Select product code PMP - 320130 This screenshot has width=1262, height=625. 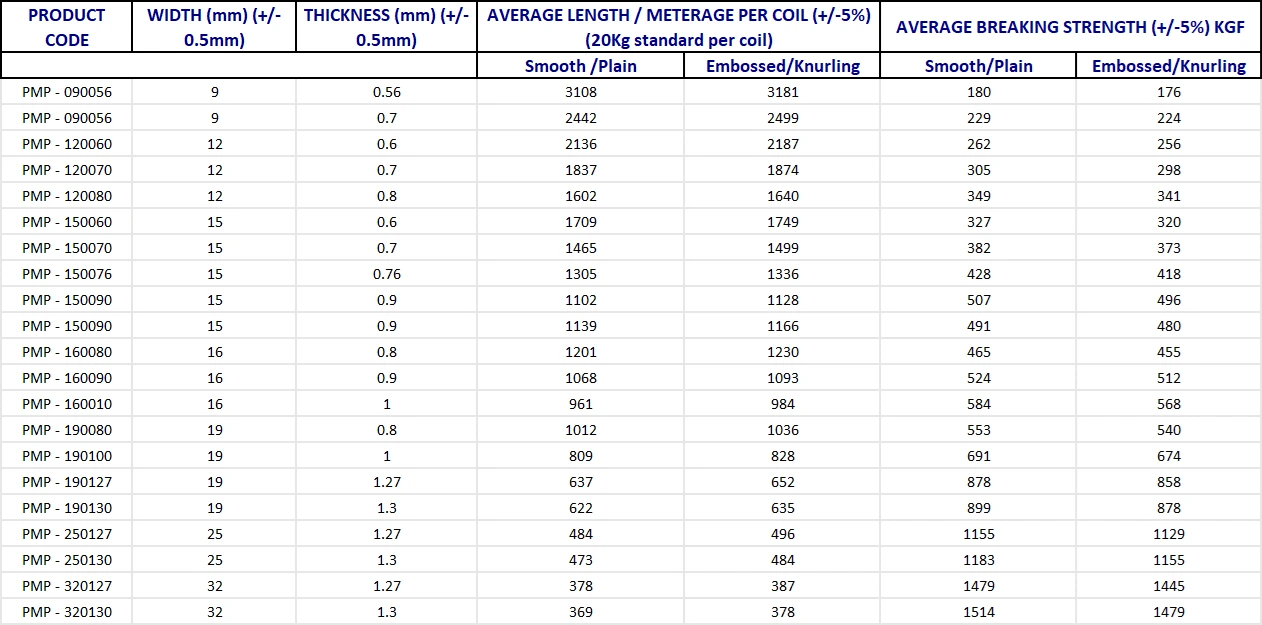67,612
